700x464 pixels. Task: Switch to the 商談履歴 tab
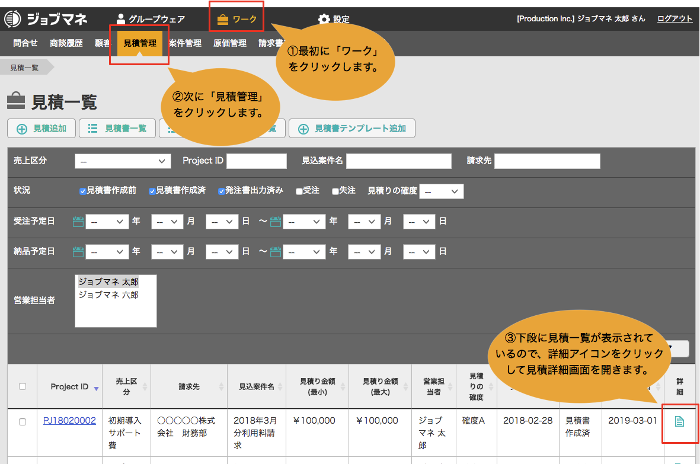[66, 43]
